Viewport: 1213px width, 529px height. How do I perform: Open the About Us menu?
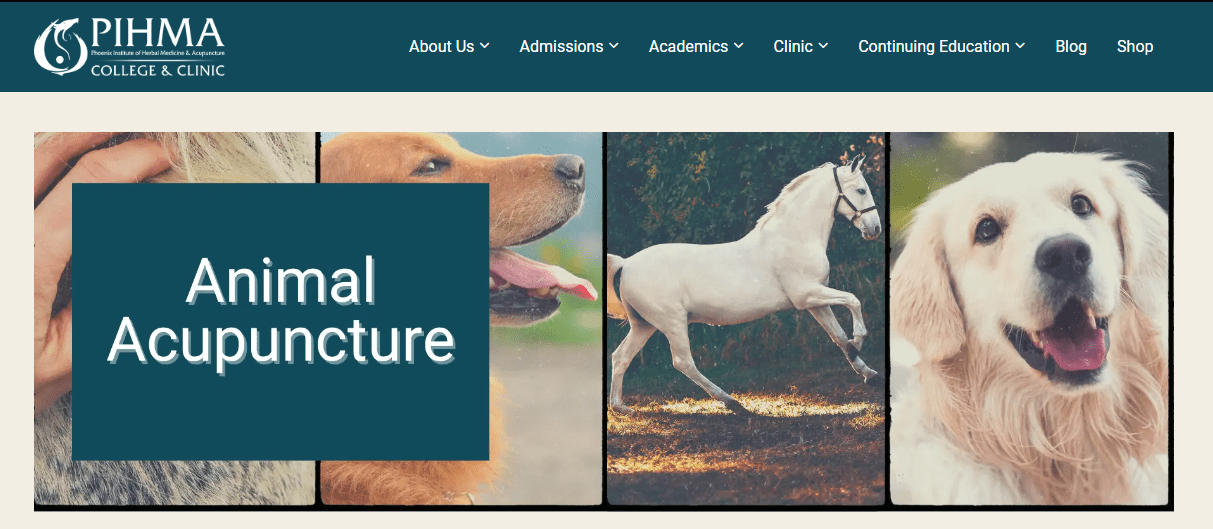[x=449, y=46]
